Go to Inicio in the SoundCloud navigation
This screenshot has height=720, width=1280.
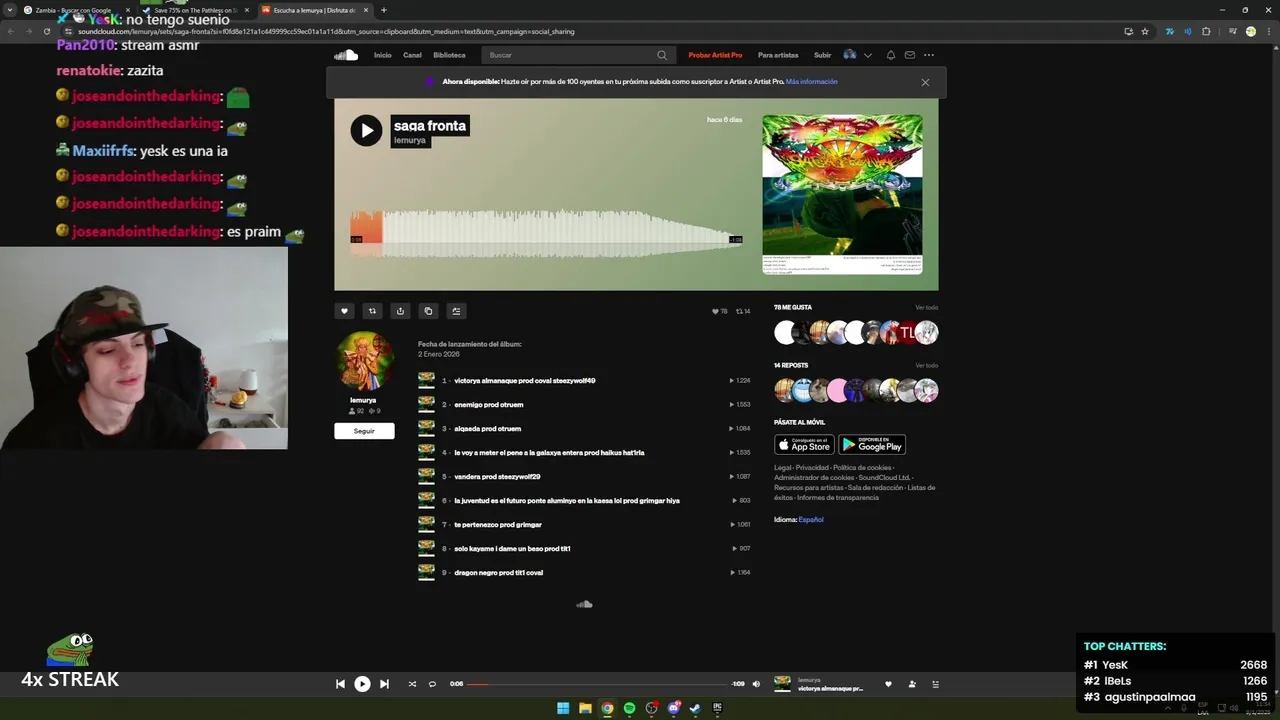(382, 55)
